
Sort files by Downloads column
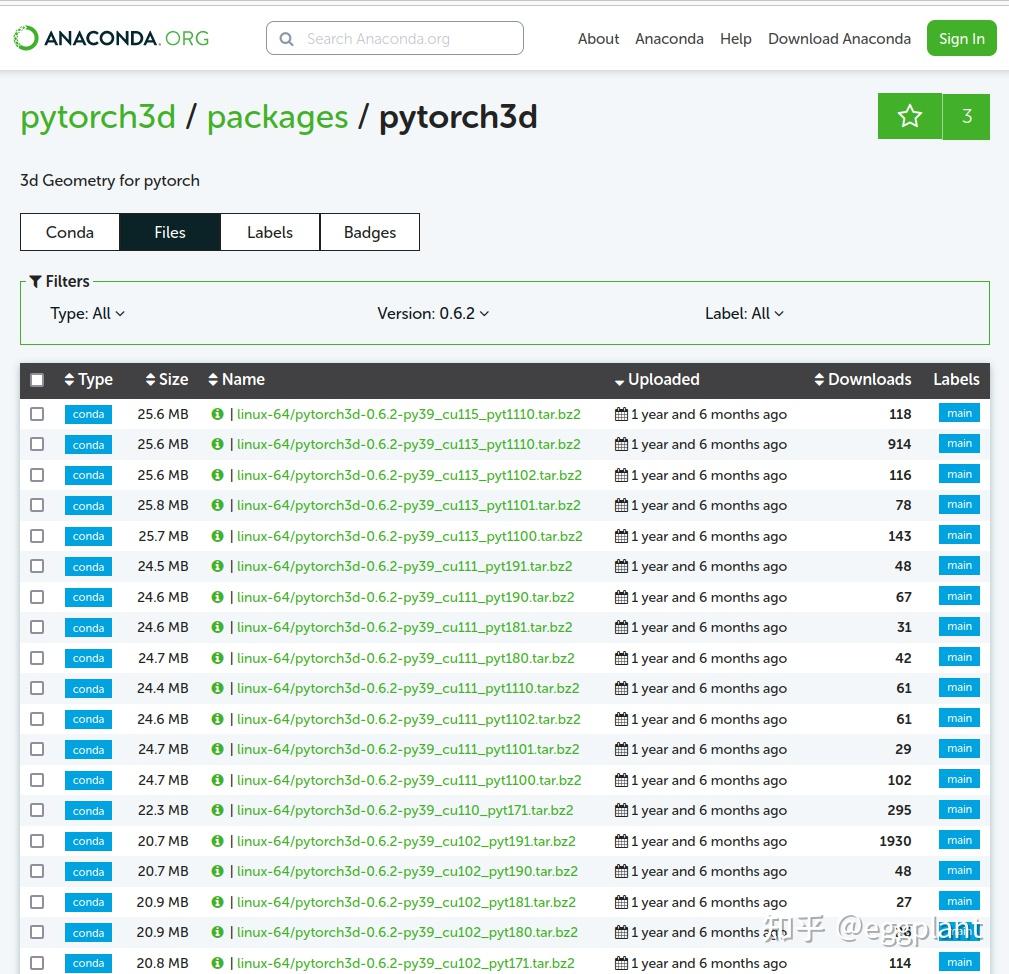pyautogui.click(x=819, y=380)
